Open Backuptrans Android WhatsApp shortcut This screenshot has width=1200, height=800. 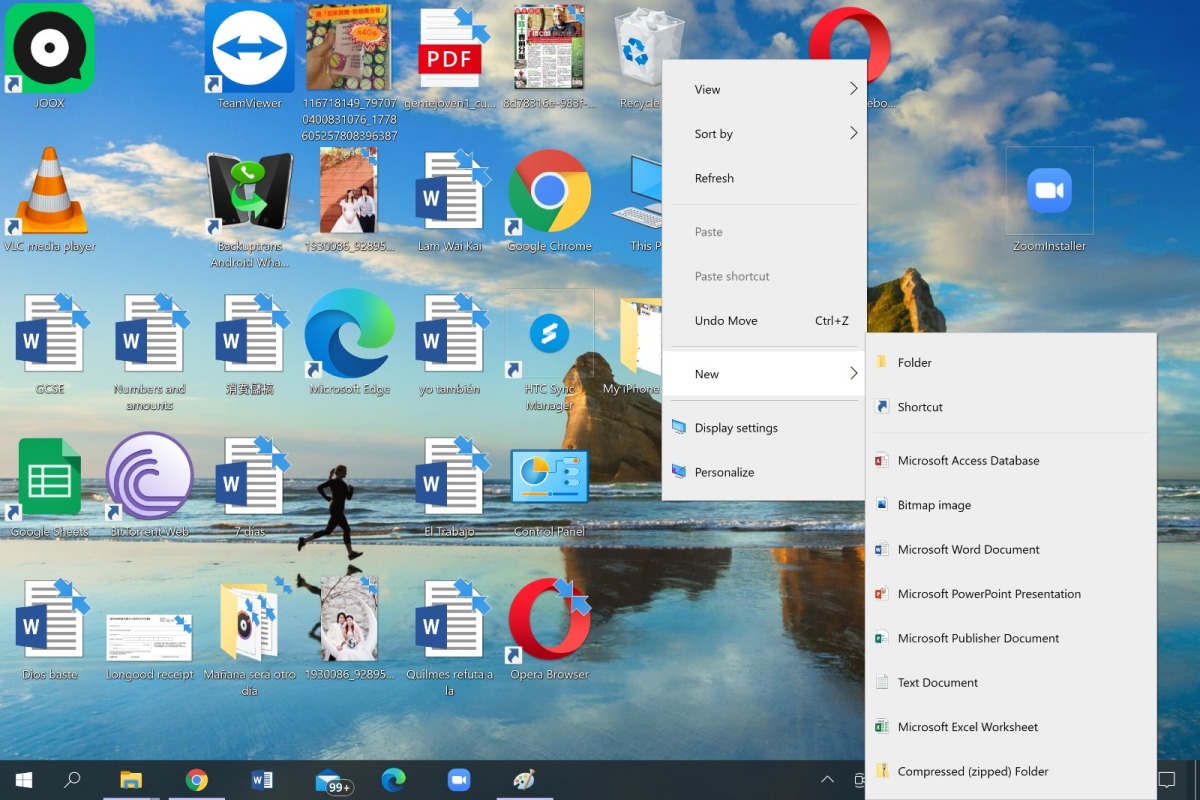[250, 208]
